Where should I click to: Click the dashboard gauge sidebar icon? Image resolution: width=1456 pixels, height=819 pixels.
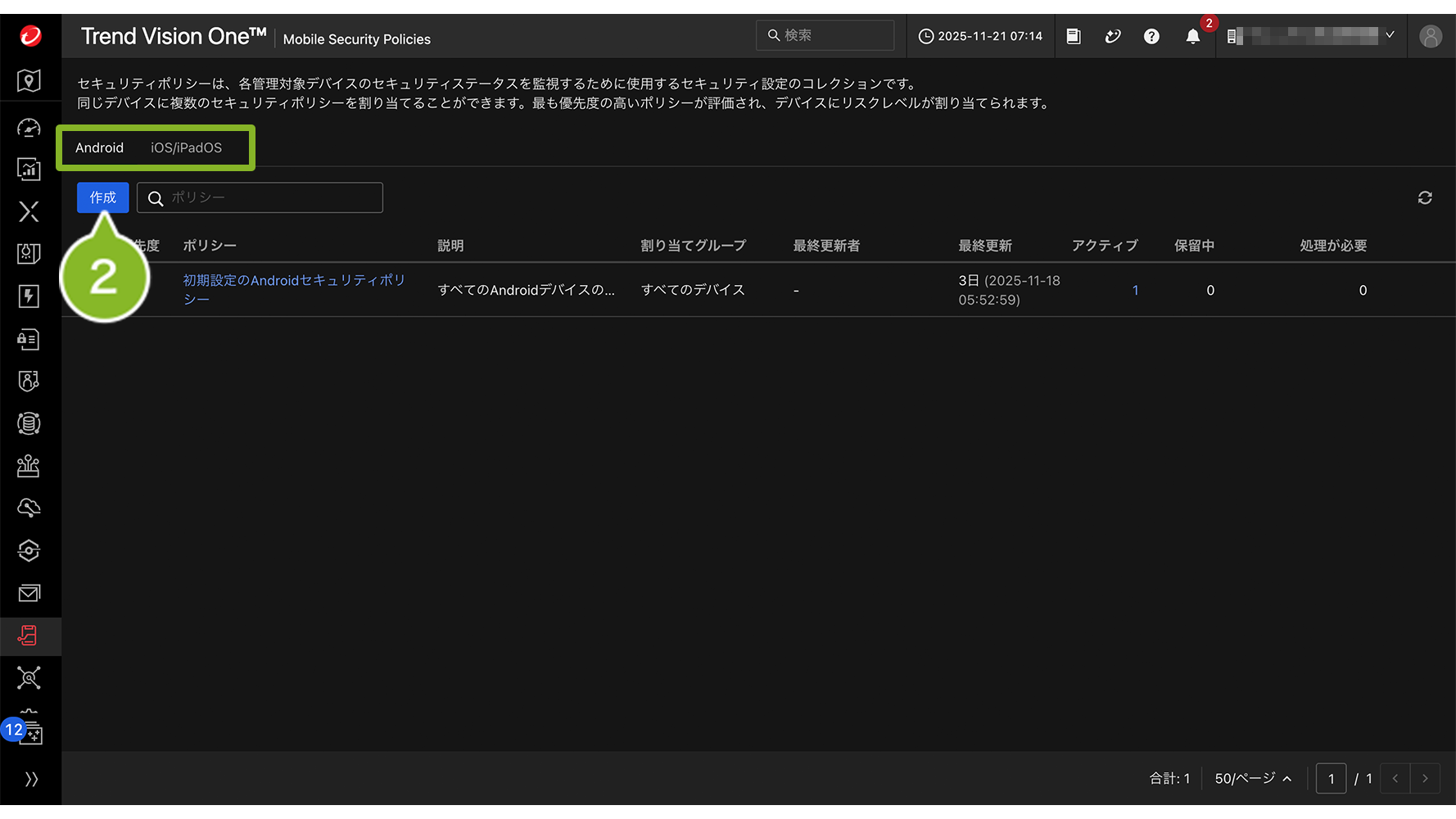(29, 128)
